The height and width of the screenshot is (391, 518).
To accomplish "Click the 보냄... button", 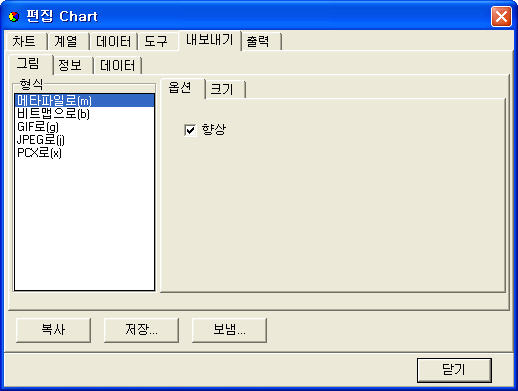I will tap(229, 330).
